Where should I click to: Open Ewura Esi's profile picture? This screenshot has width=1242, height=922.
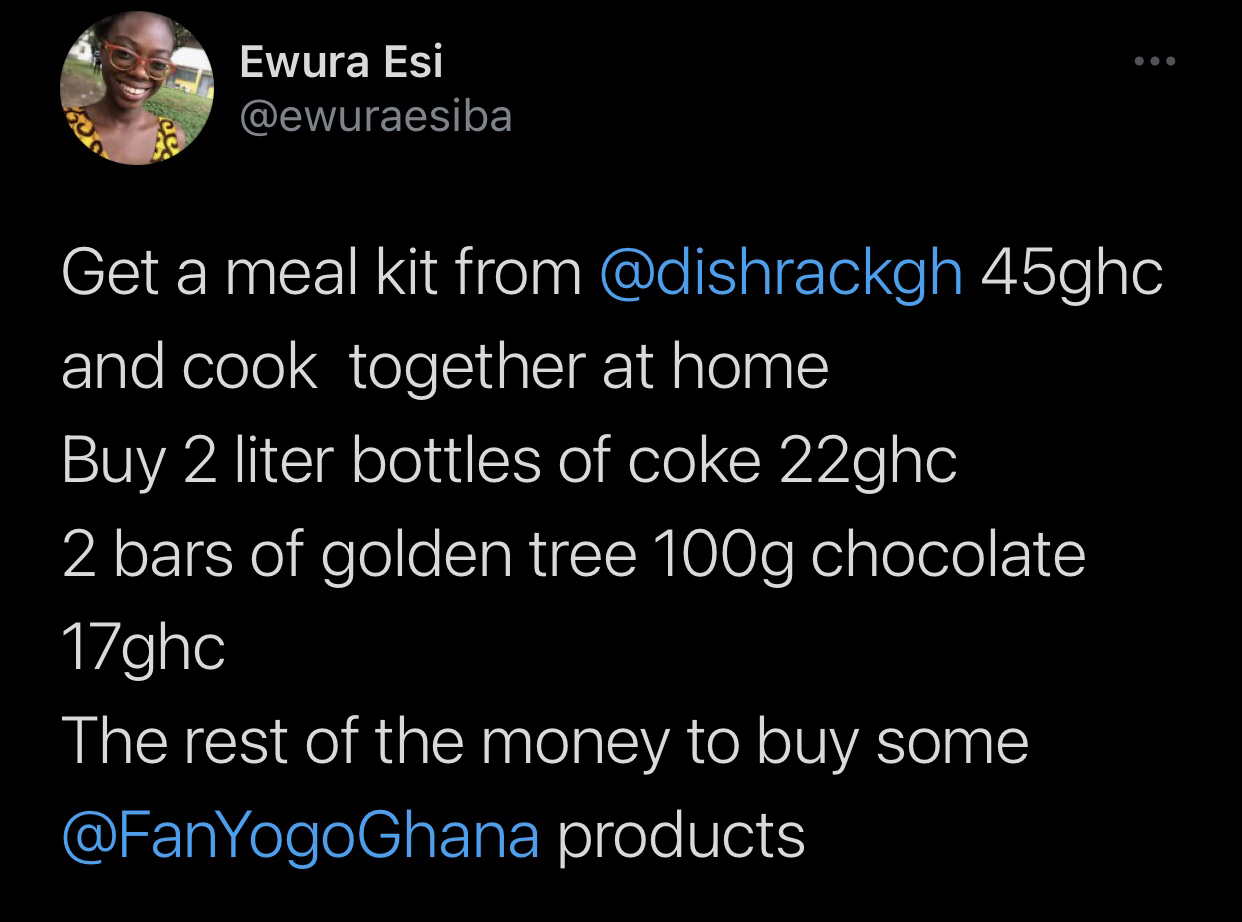coord(137,91)
